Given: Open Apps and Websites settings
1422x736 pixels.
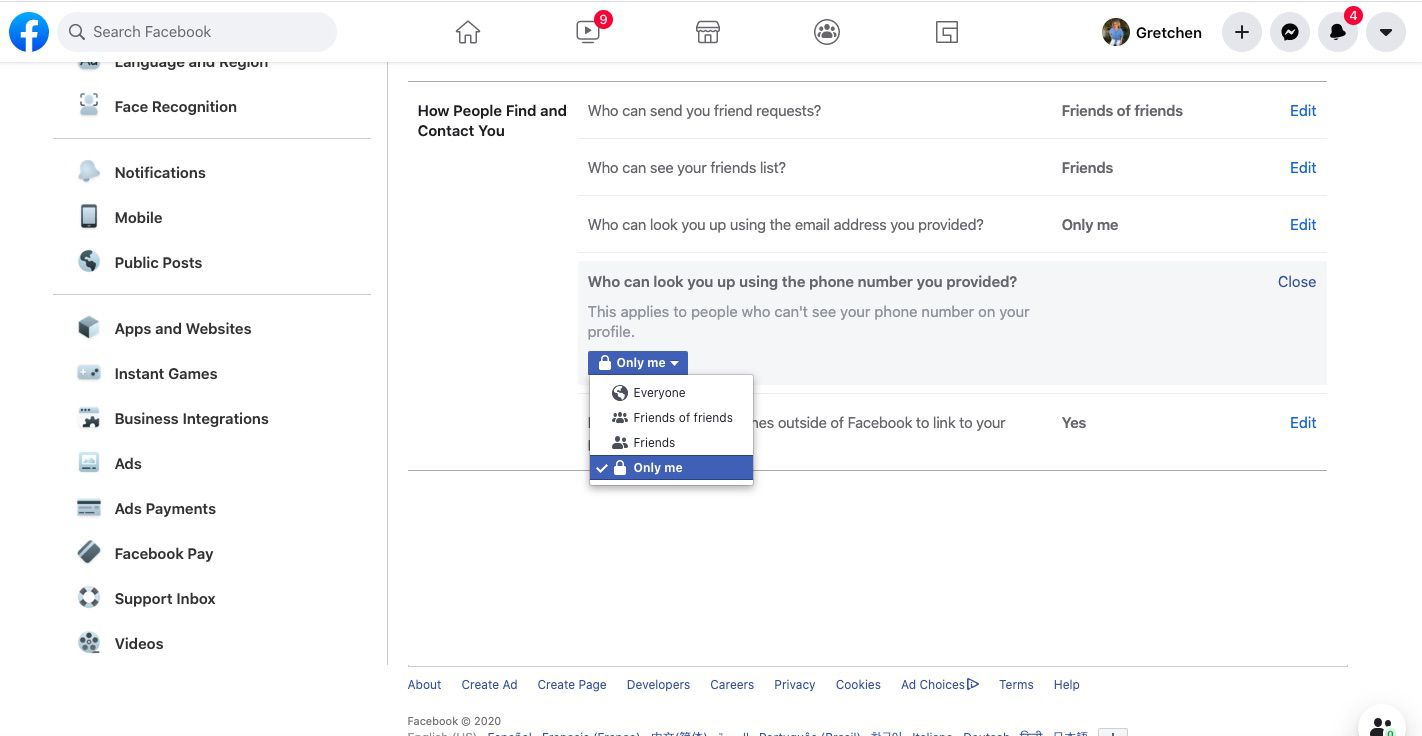Looking at the screenshot, I should pos(183,328).
